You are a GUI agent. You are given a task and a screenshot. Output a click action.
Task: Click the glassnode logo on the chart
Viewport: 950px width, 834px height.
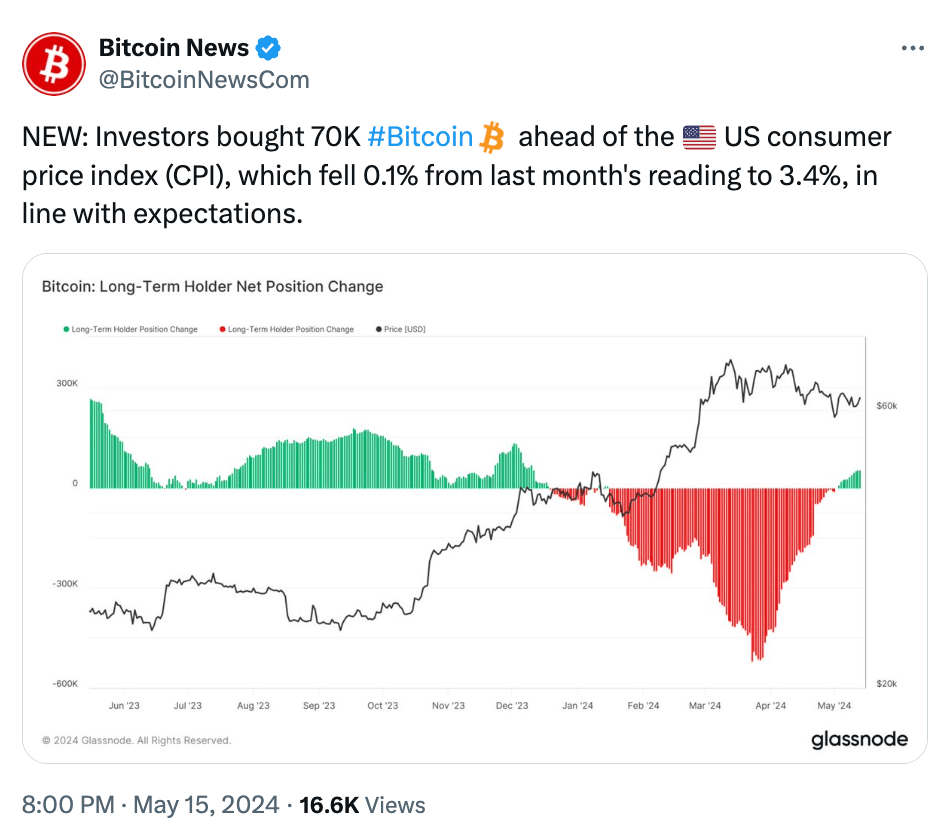(x=860, y=740)
